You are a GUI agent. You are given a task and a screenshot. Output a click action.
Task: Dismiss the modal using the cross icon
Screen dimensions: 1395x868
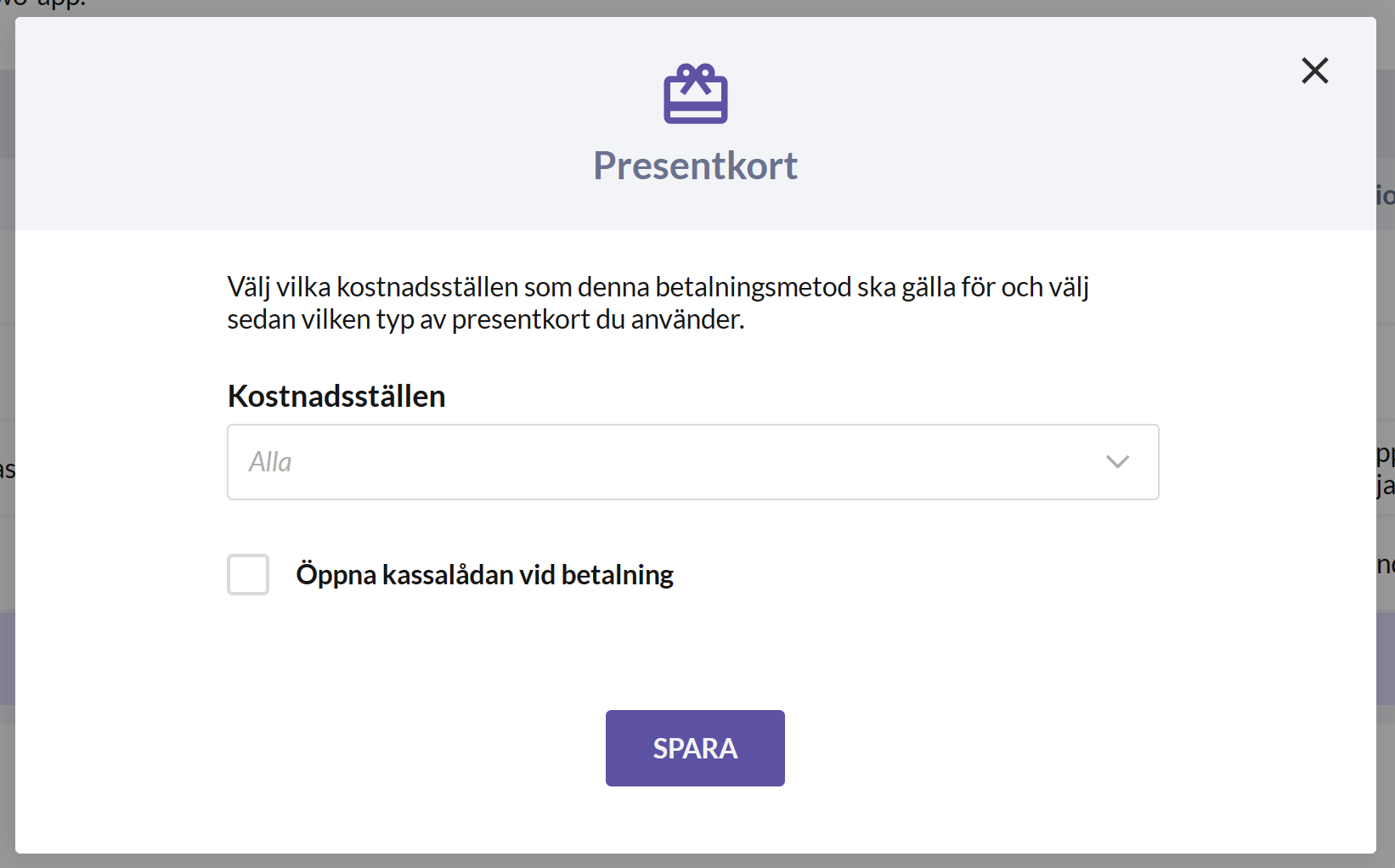(x=1314, y=70)
